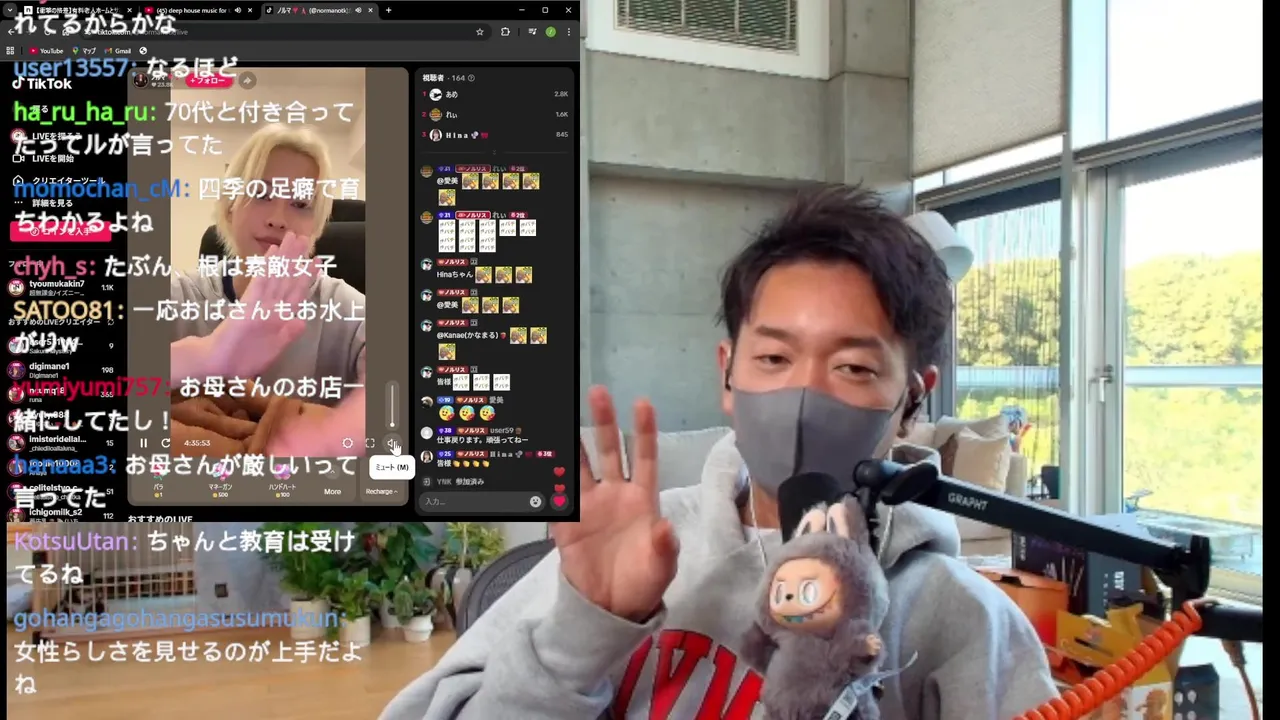Tap the pink heart like button
Image resolution: width=1280 pixels, height=720 pixels.
tap(559, 502)
